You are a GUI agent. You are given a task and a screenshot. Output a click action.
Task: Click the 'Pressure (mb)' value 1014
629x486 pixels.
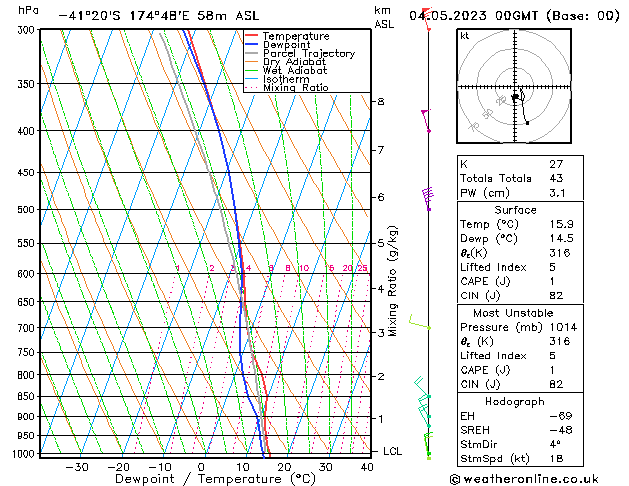click(563, 327)
